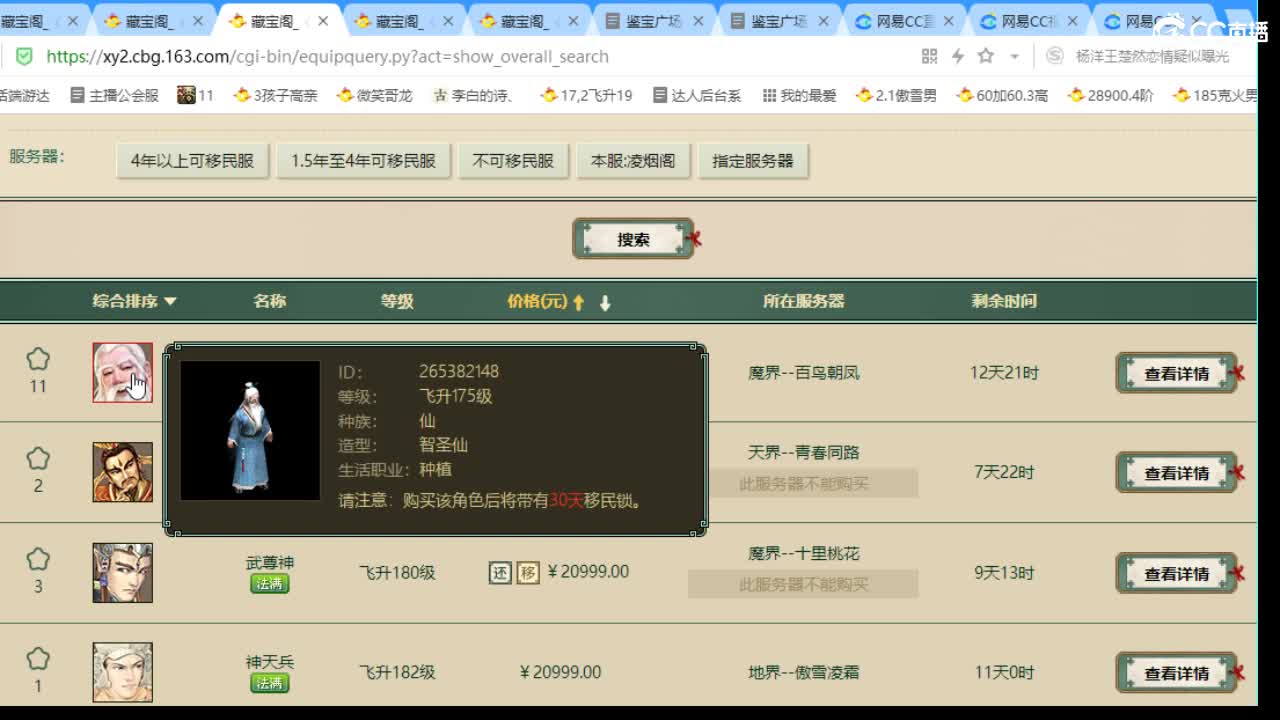Sort price descending with the down arrow
This screenshot has width=1280, height=720.
pos(604,302)
